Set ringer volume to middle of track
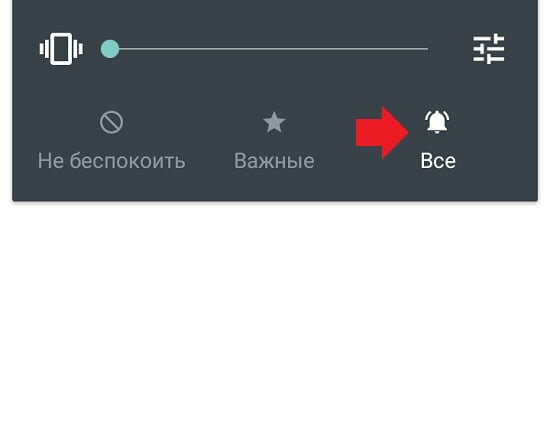Image resolution: width=550 pixels, height=436 pixels. coord(269,49)
